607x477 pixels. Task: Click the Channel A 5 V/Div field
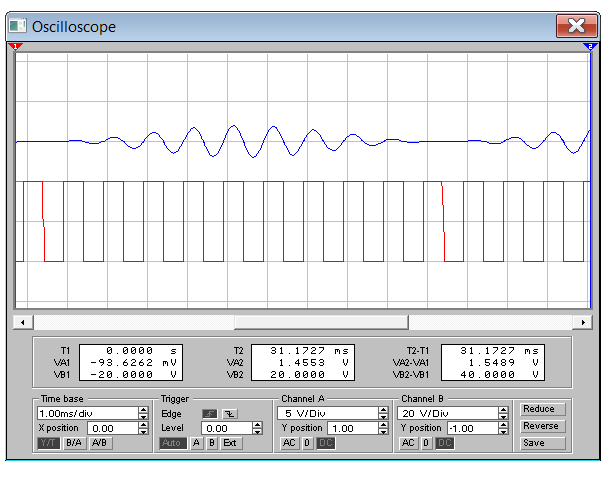[x=328, y=414]
